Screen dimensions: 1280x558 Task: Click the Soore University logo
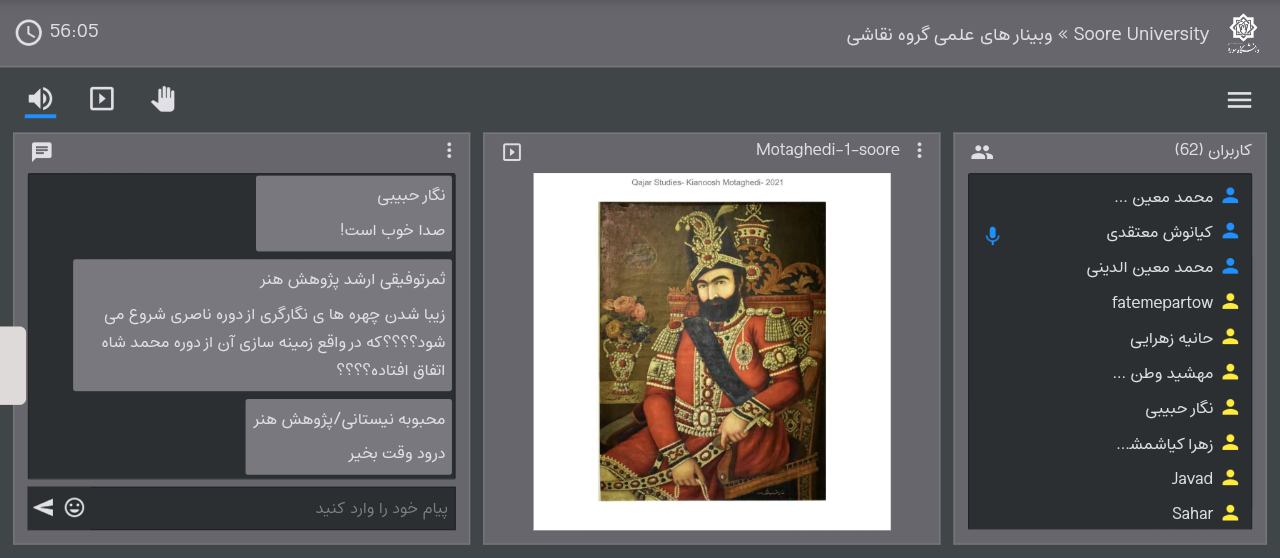point(1243,34)
